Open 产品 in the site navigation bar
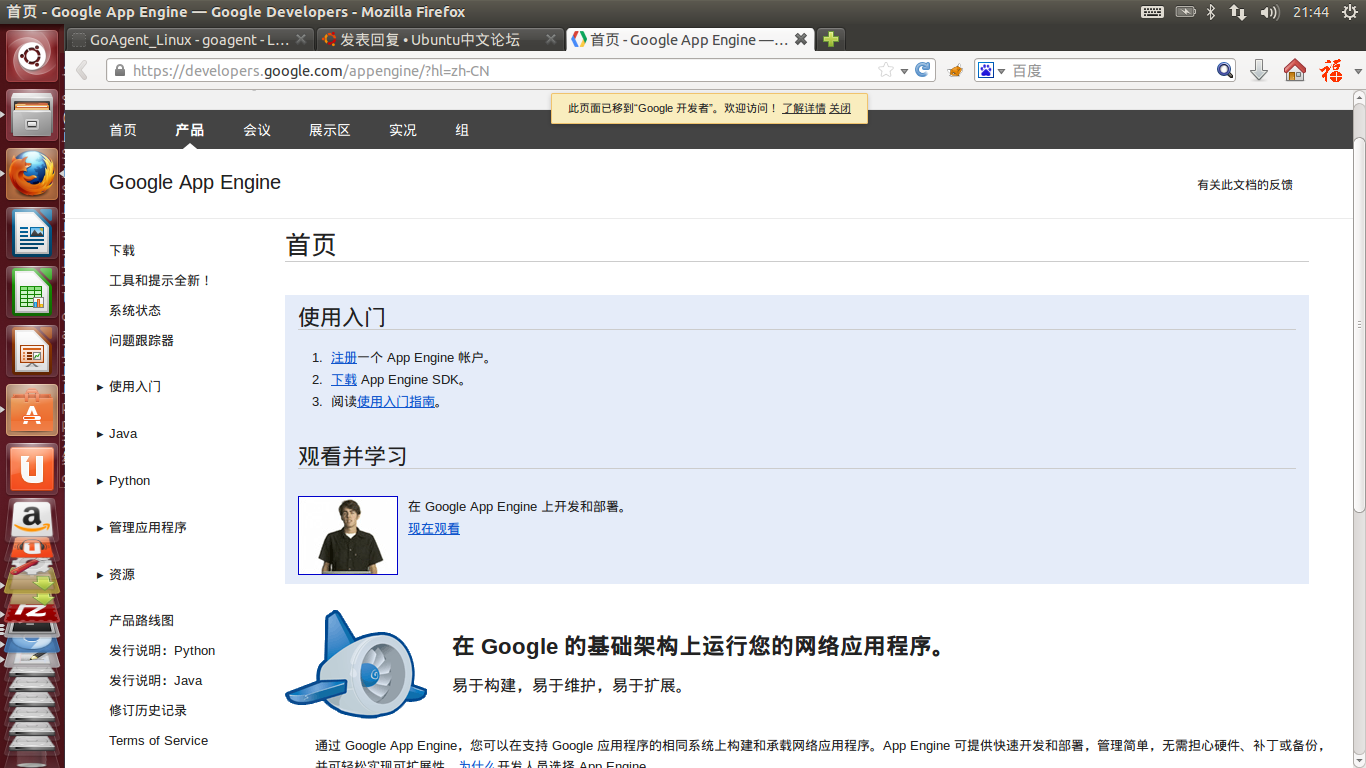 (x=189, y=130)
